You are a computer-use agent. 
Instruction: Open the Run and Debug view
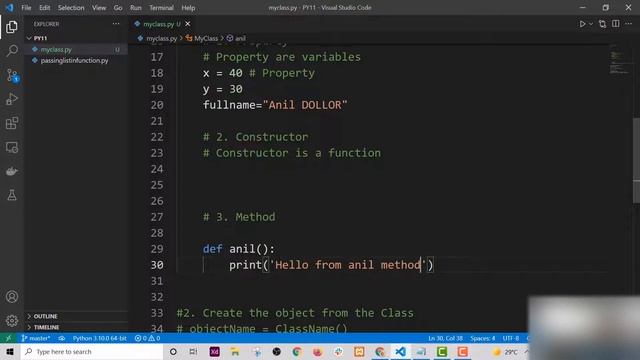pos(12,99)
